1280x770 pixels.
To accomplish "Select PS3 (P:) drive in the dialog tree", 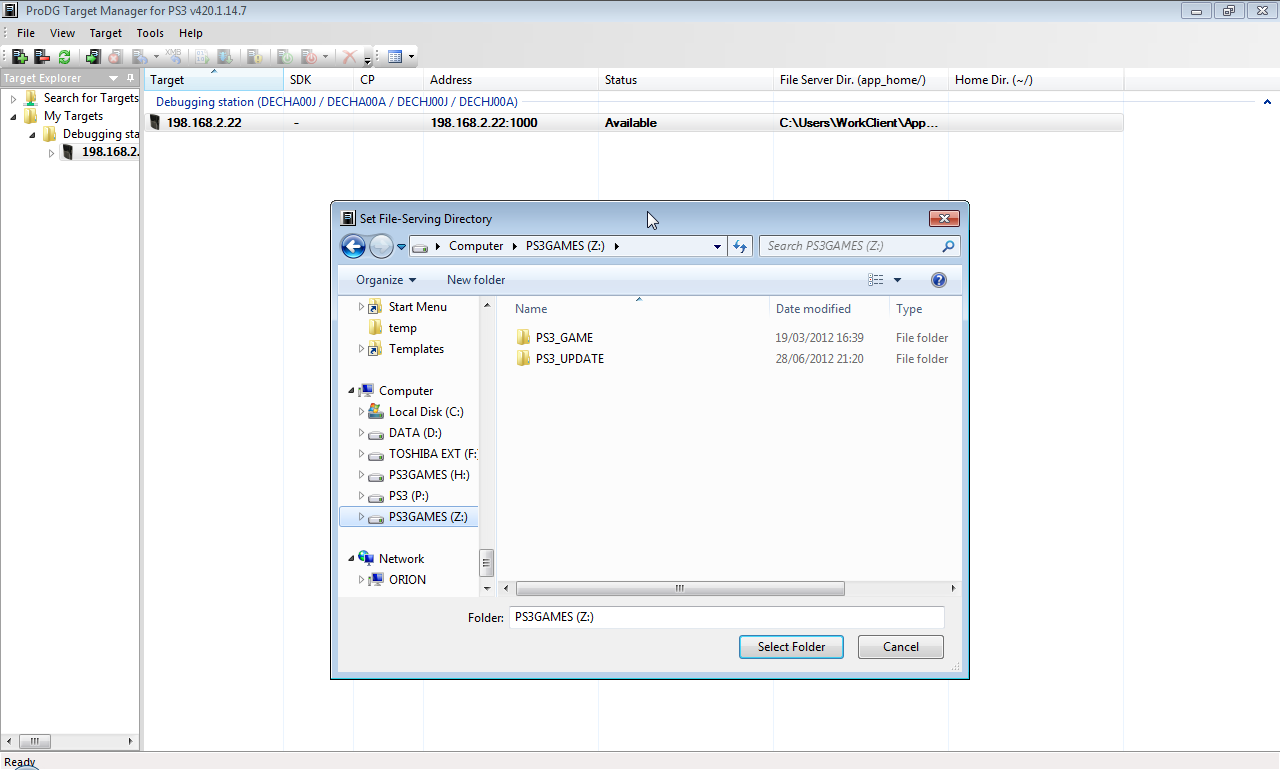I will click(x=408, y=496).
